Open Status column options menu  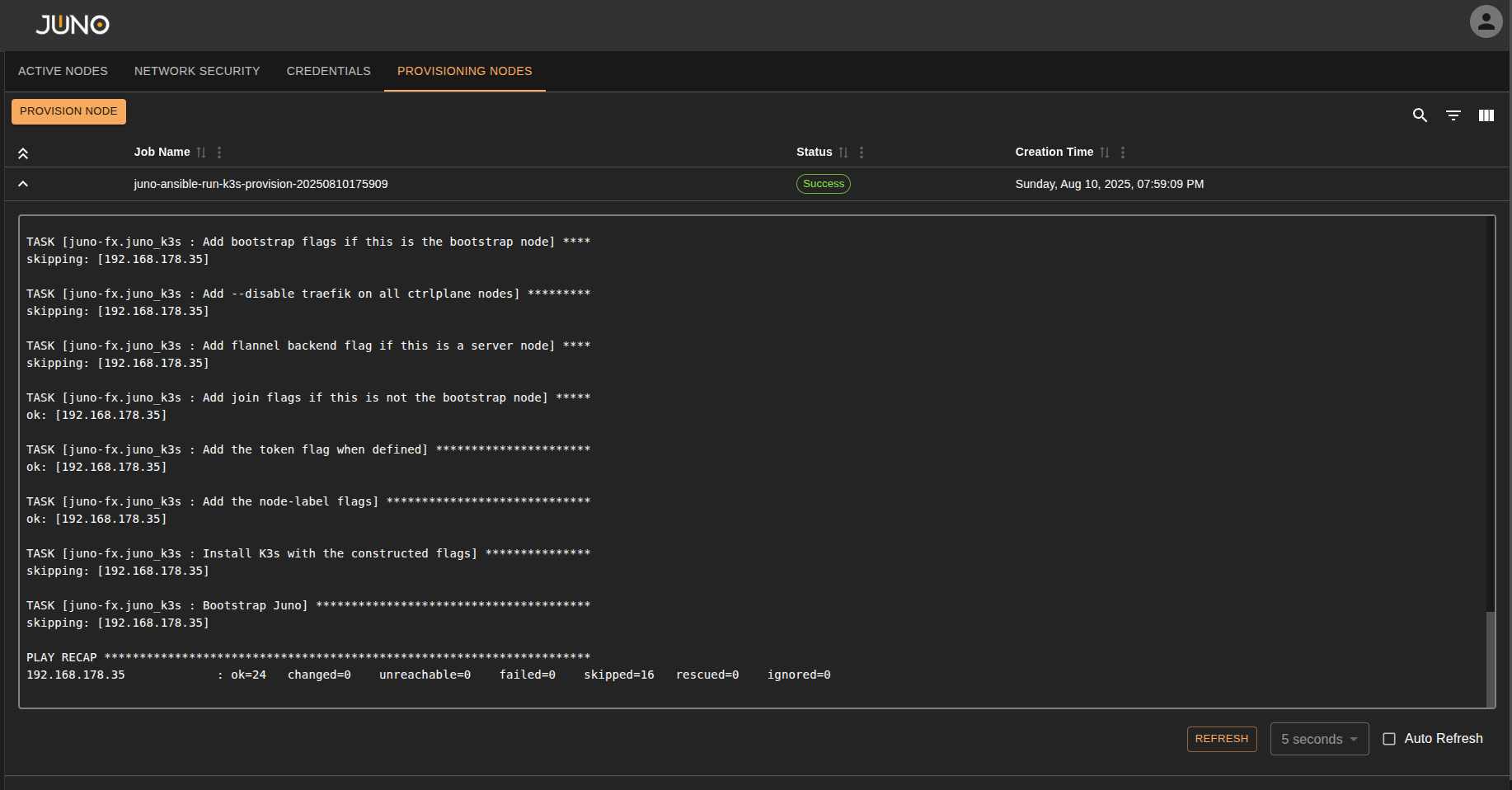862,153
